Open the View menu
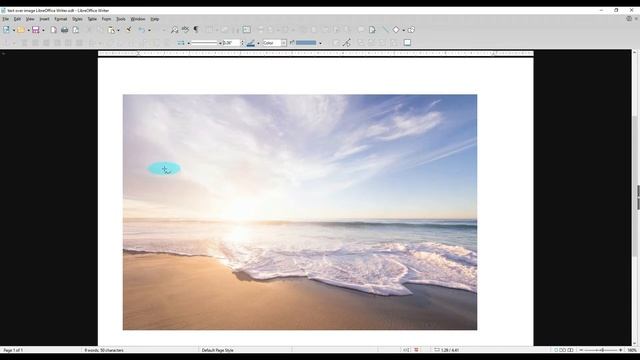The image size is (640, 360). click(x=30, y=19)
